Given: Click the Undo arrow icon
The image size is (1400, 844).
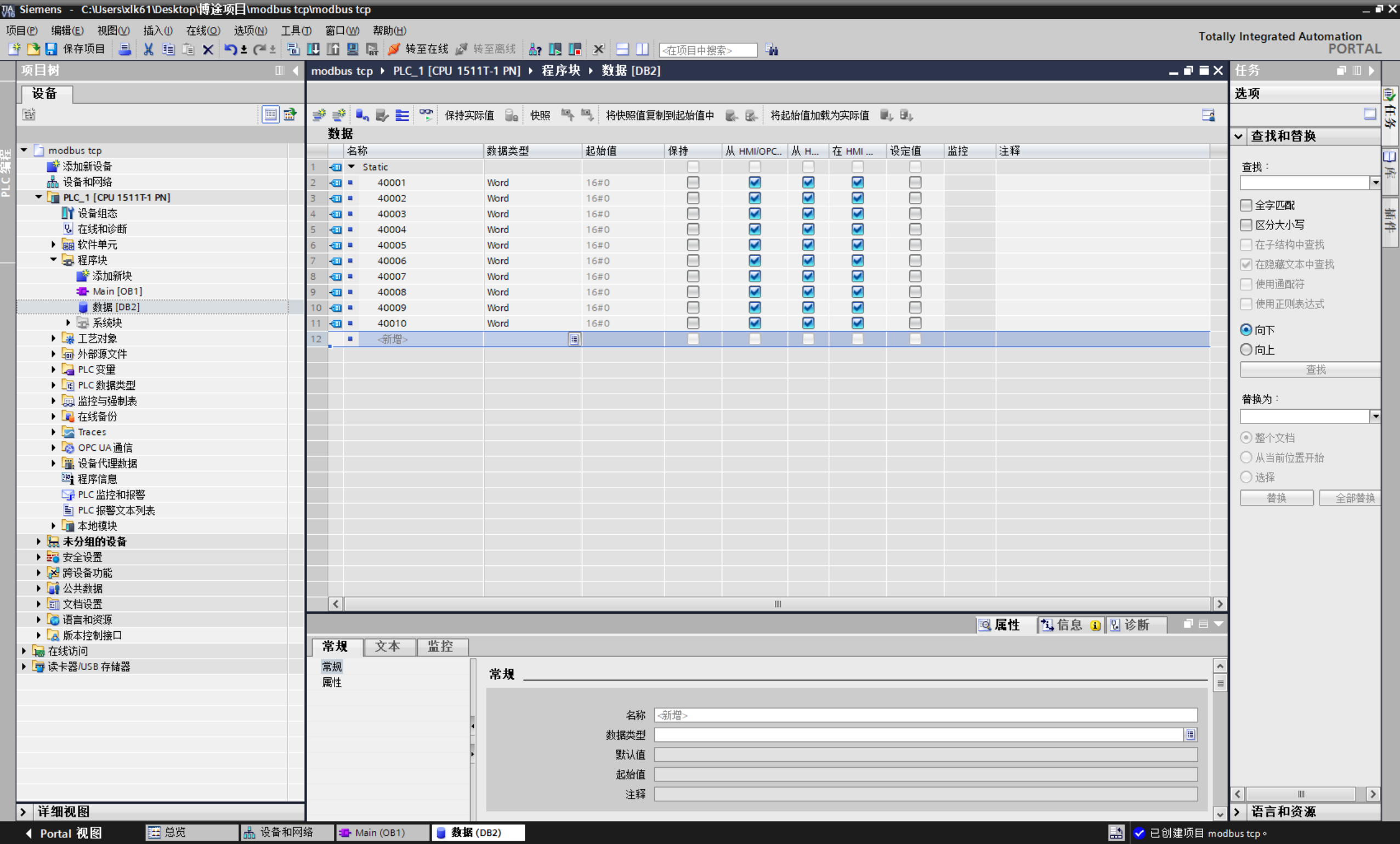Looking at the screenshot, I should pyautogui.click(x=230, y=49).
